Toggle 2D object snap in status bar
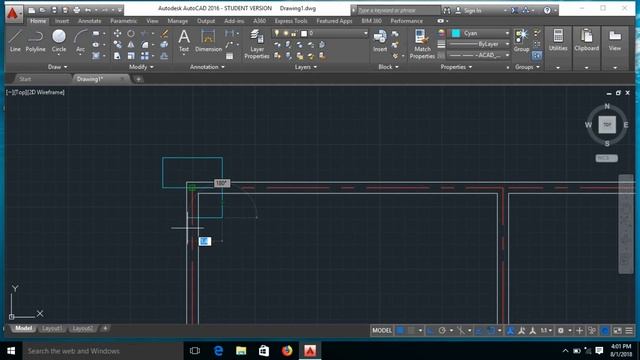 tap(491, 331)
